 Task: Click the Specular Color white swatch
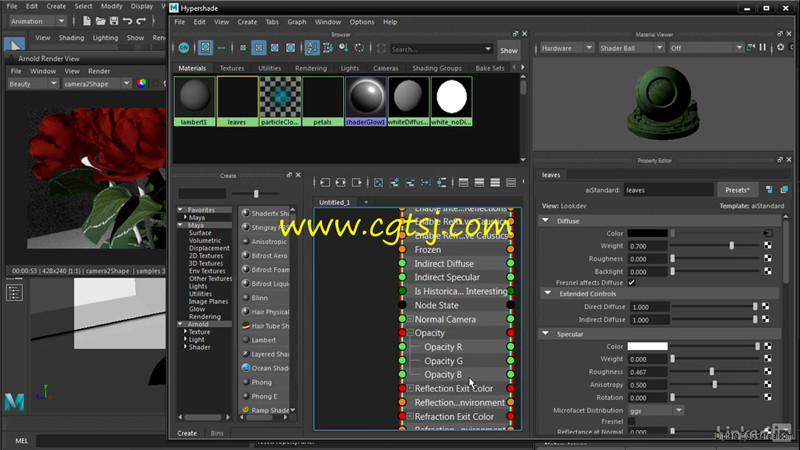click(x=647, y=346)
